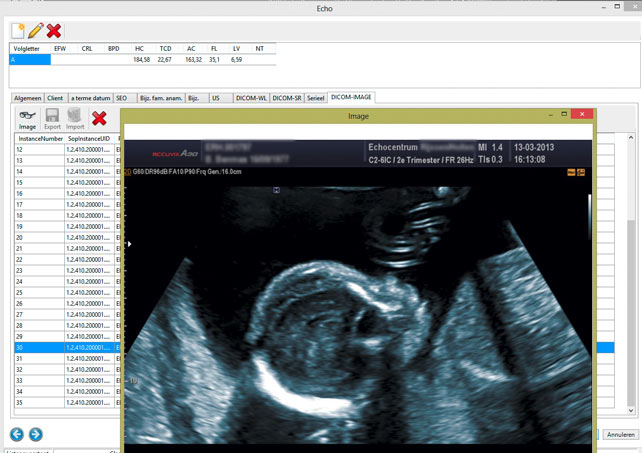This screenshot has height=453, width=642.
Task: Click the Export floppy disk icon
Action: click(52, 119)
